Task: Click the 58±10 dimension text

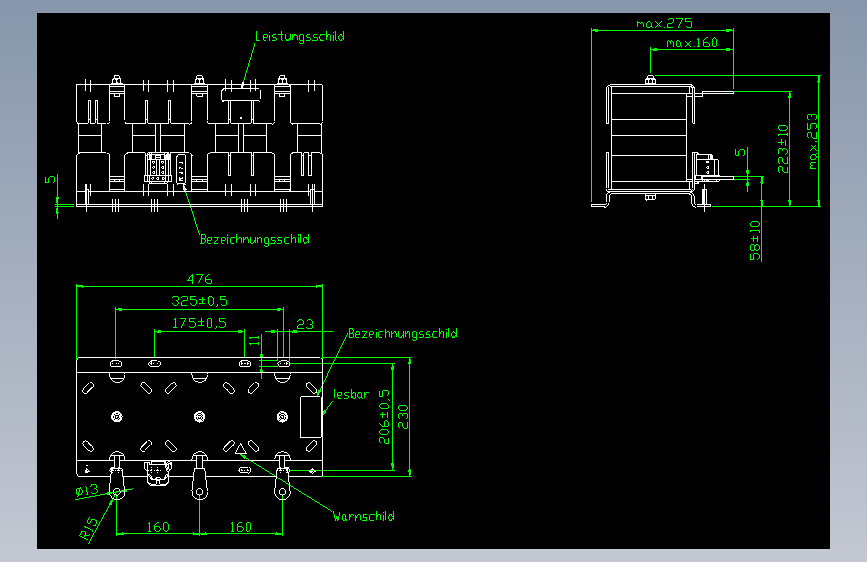Action: (x=755, y=240)
